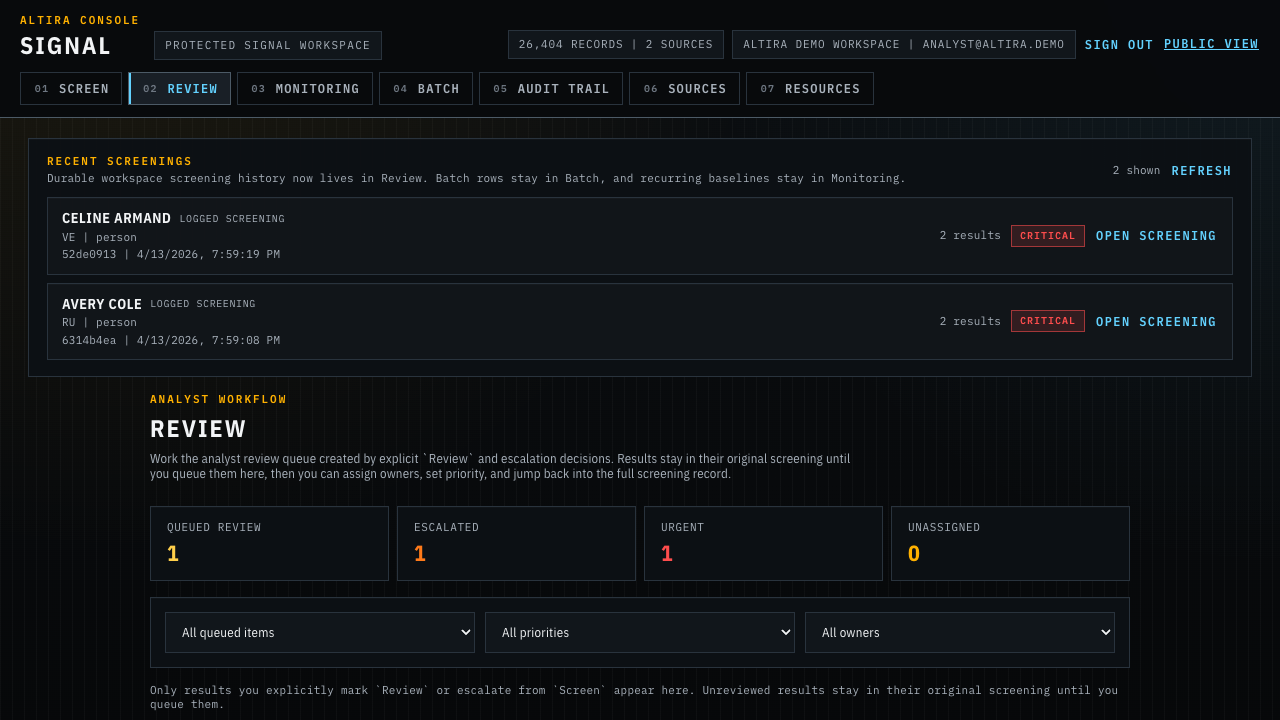
Task: Open the 05 AUDIT TRAIL tab
Action: pos(551,88)
